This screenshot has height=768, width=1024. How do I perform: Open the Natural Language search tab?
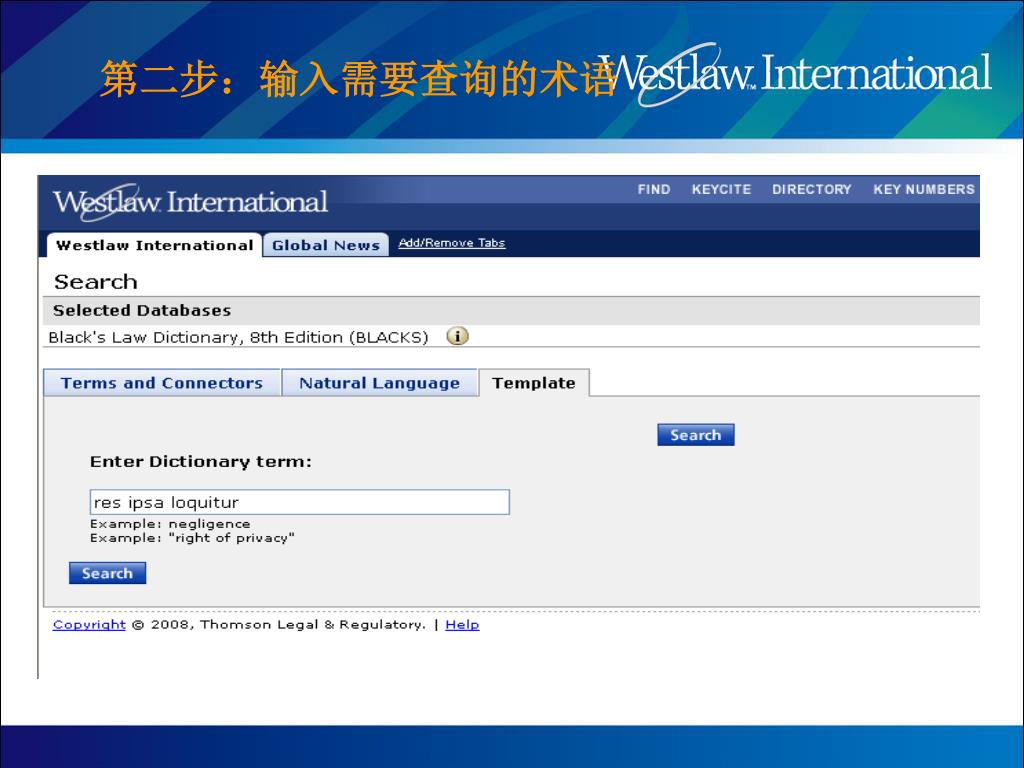tap(379, 383)
